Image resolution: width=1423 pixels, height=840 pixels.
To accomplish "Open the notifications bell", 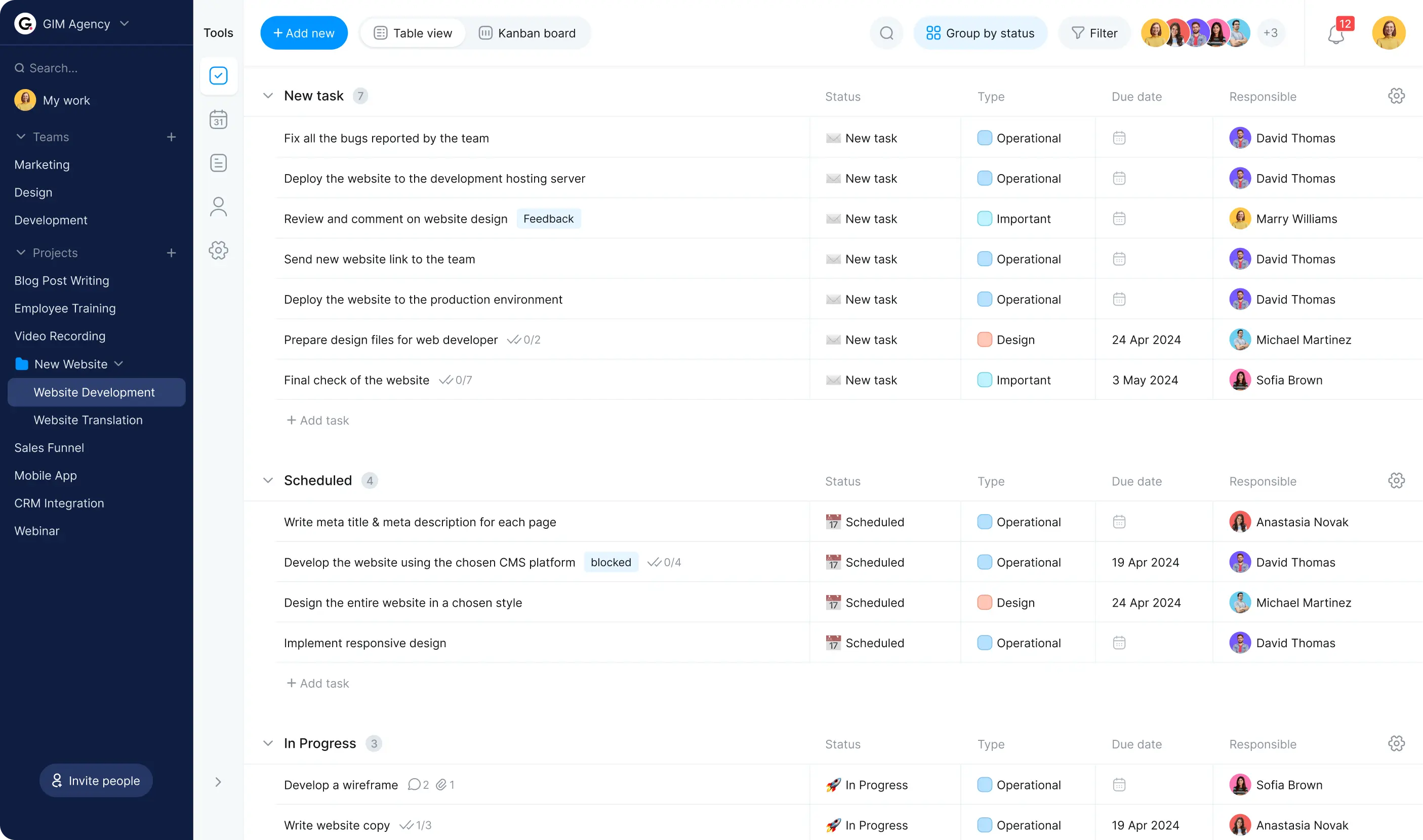I will [1335, 35].
